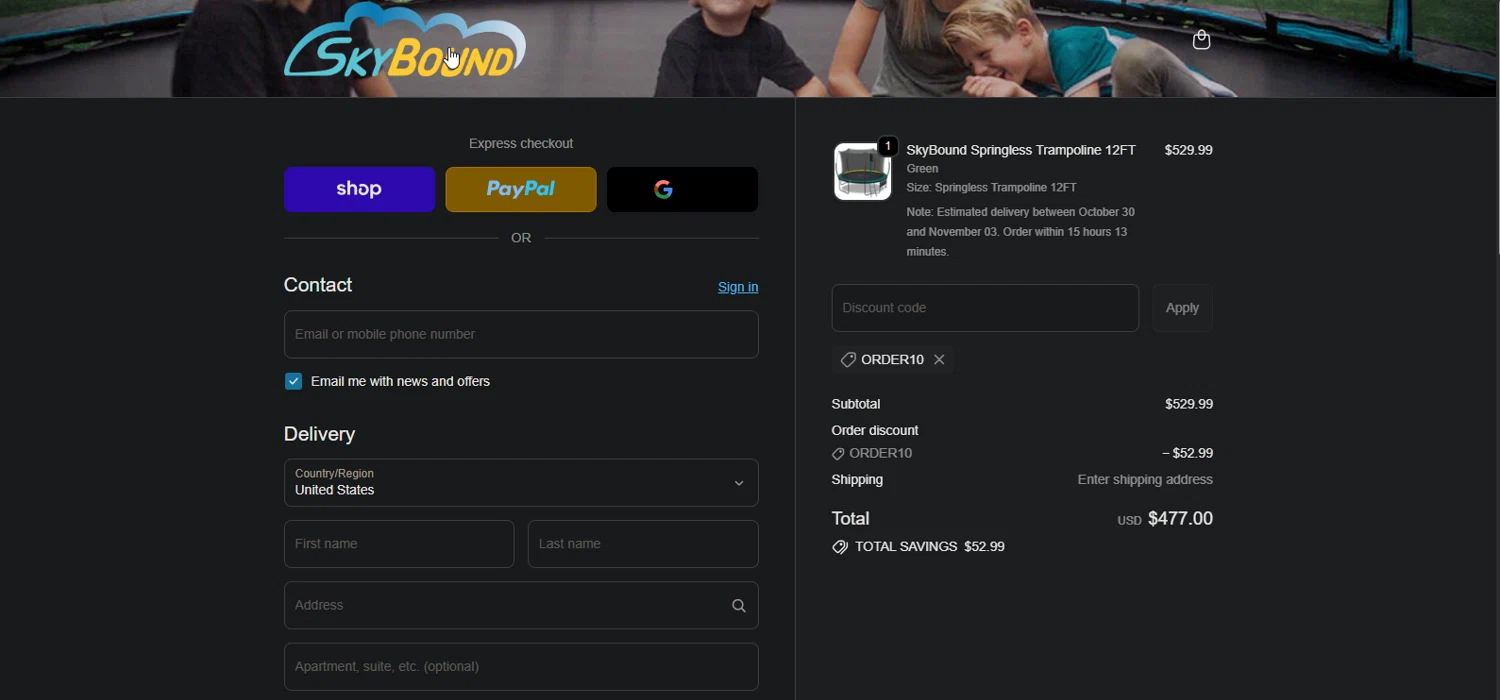Click the estimated delivery note text
This screenshot has height=700, width=1500.
[1021, 232]
